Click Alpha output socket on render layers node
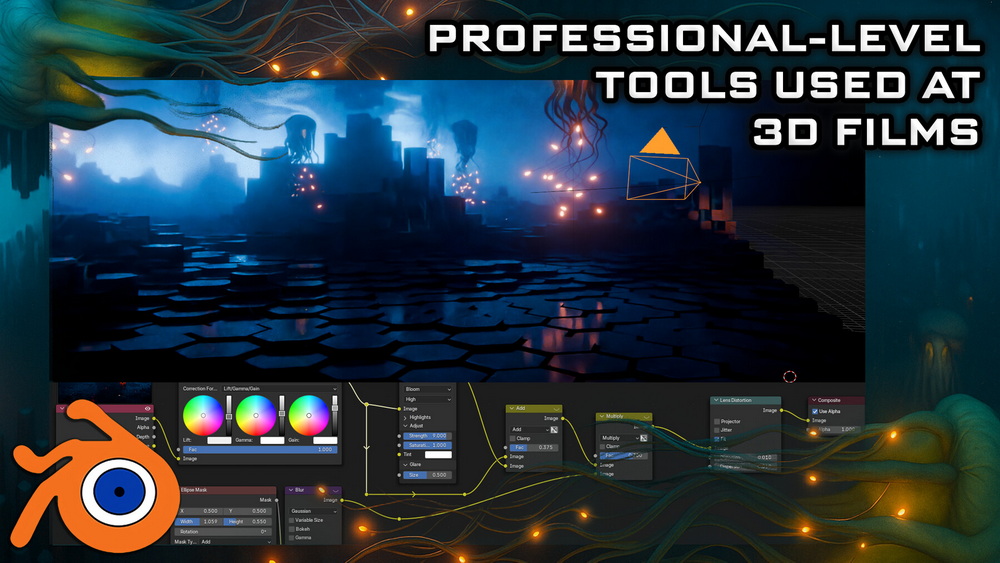Viewport: 1000px width, 563px height. 154,427
